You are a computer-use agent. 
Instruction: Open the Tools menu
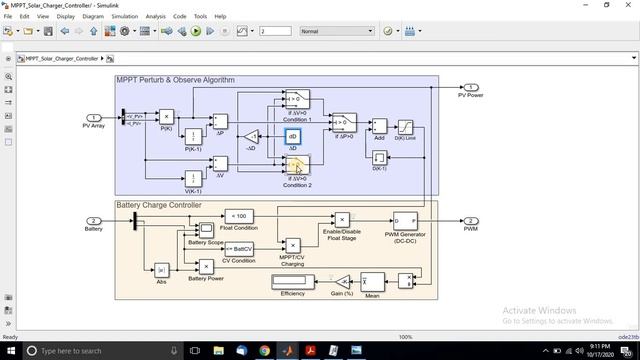coord(200,16)
